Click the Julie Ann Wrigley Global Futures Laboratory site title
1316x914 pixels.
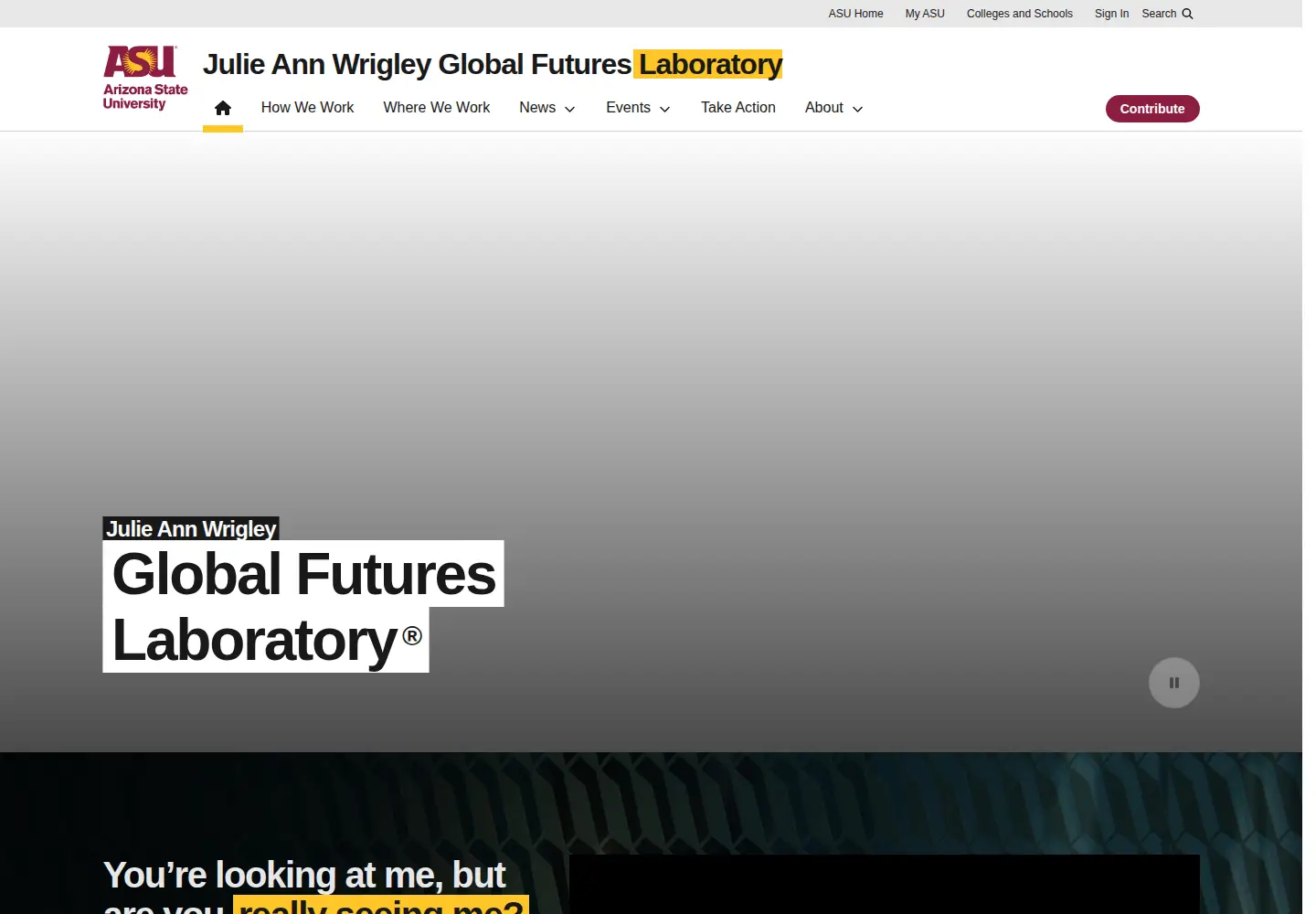(493, 64)
